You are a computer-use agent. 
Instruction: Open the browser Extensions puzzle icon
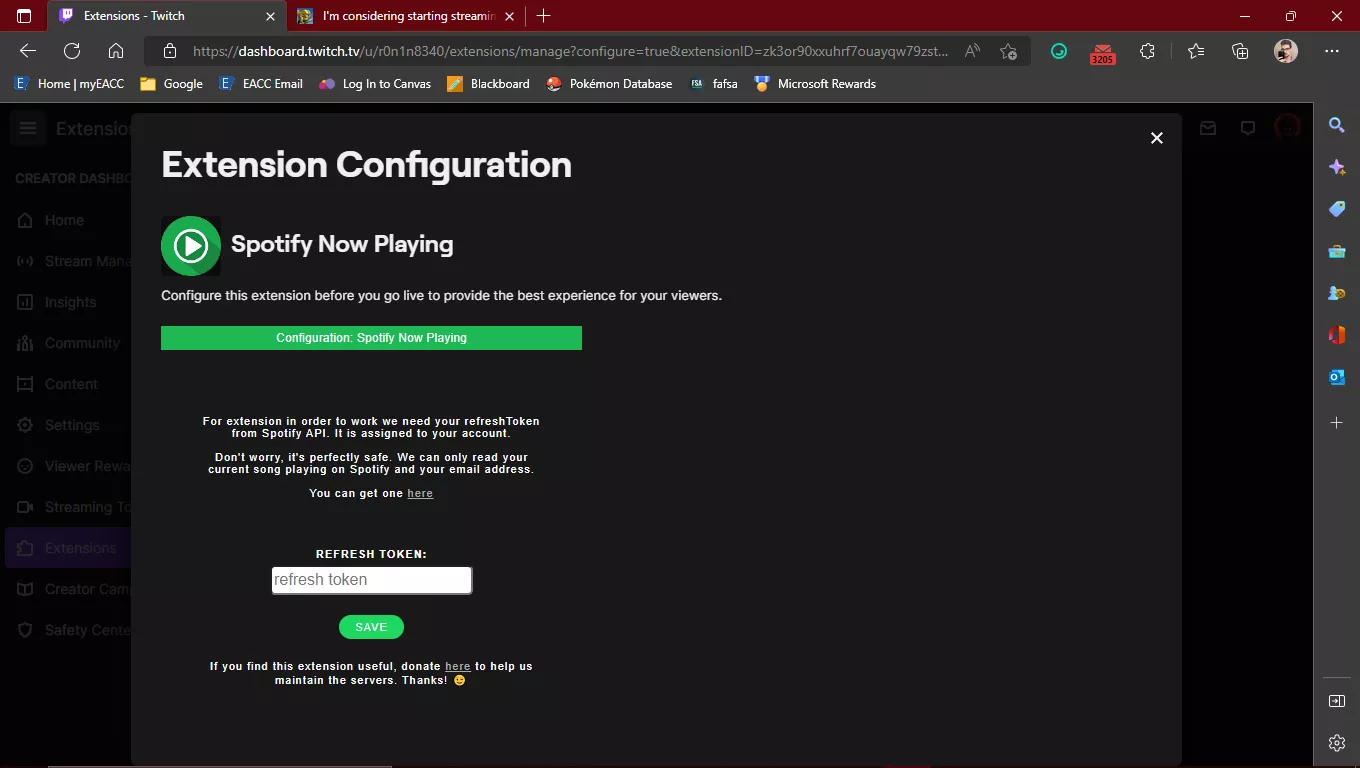1147,51
